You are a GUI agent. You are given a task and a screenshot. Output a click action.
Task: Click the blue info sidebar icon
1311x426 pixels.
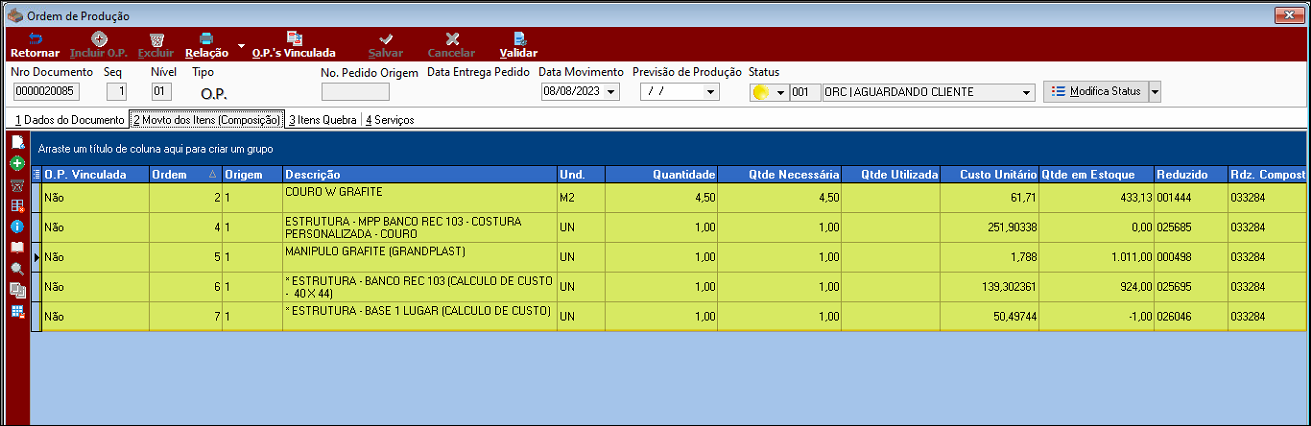(17, 227)
